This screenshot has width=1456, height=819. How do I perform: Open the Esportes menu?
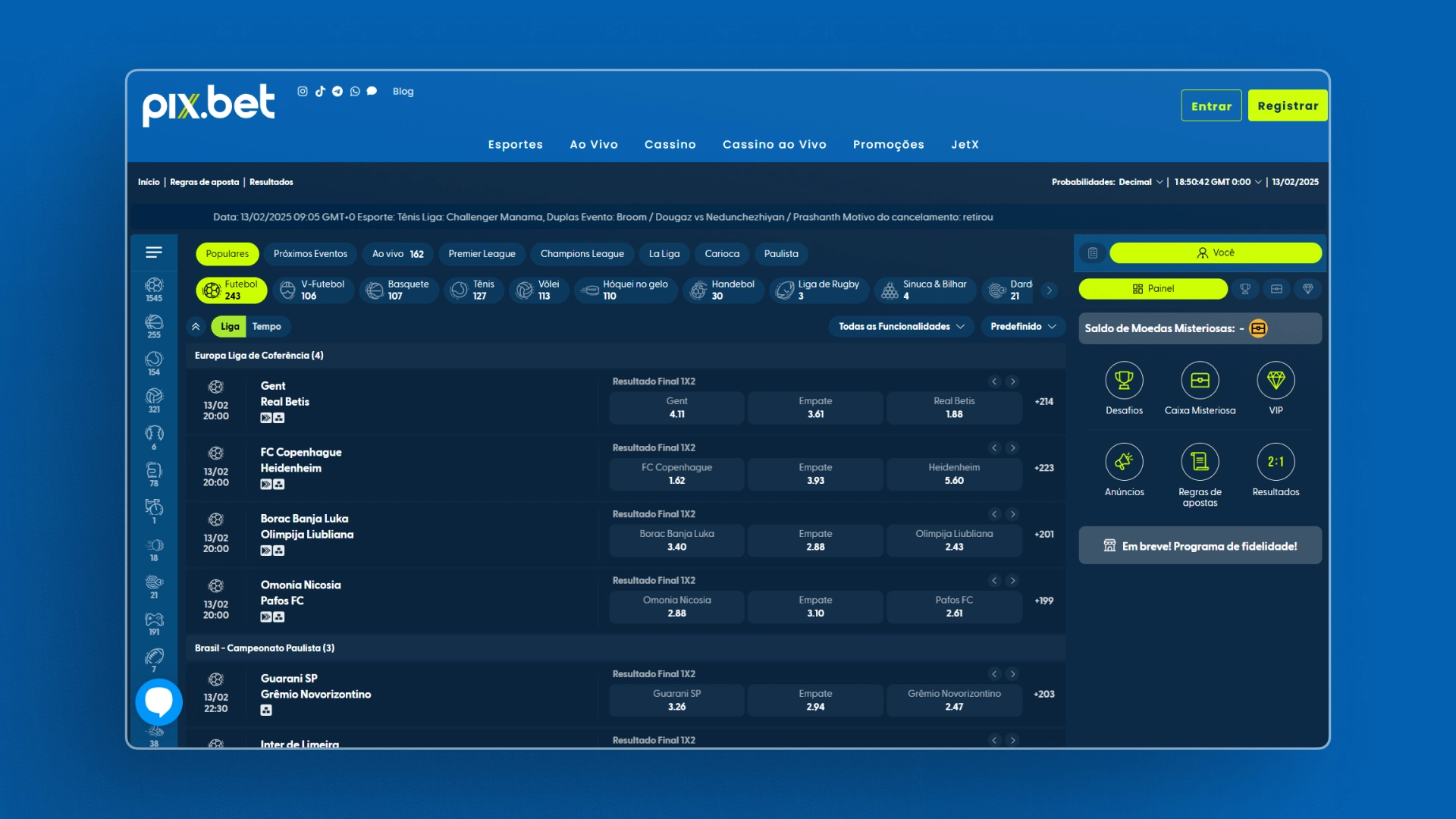[516, 145]
